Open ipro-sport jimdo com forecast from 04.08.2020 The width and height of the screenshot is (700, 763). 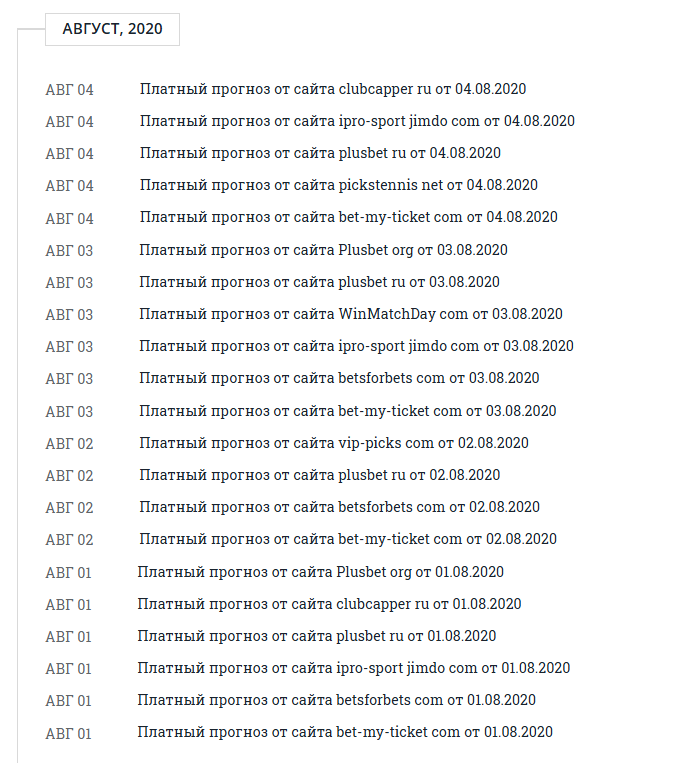[357, 121]
